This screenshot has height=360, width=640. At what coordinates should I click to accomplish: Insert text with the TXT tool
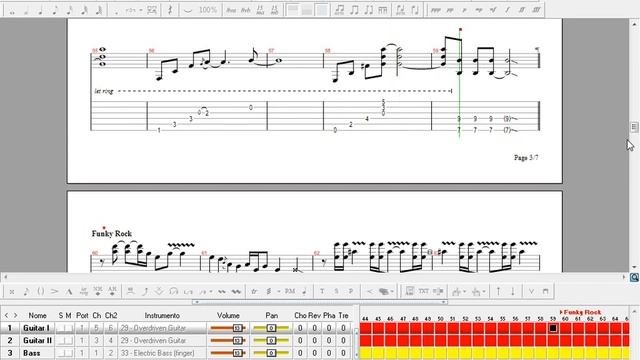pos(424,291)
